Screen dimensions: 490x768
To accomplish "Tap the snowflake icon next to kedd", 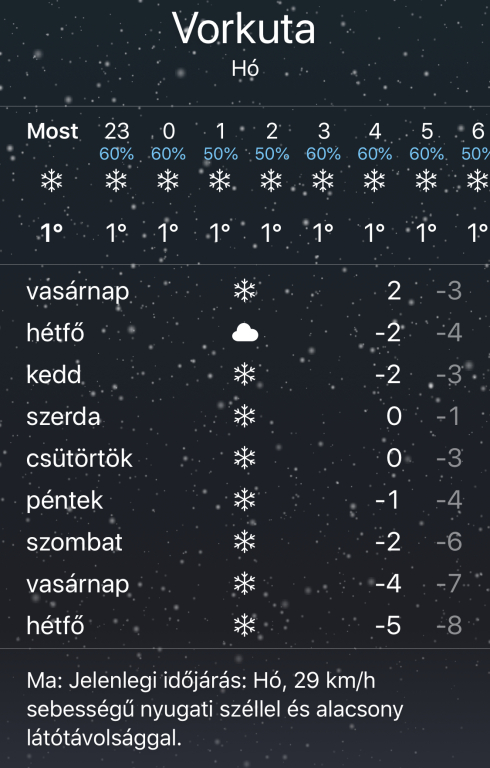I will click(245, 375).
